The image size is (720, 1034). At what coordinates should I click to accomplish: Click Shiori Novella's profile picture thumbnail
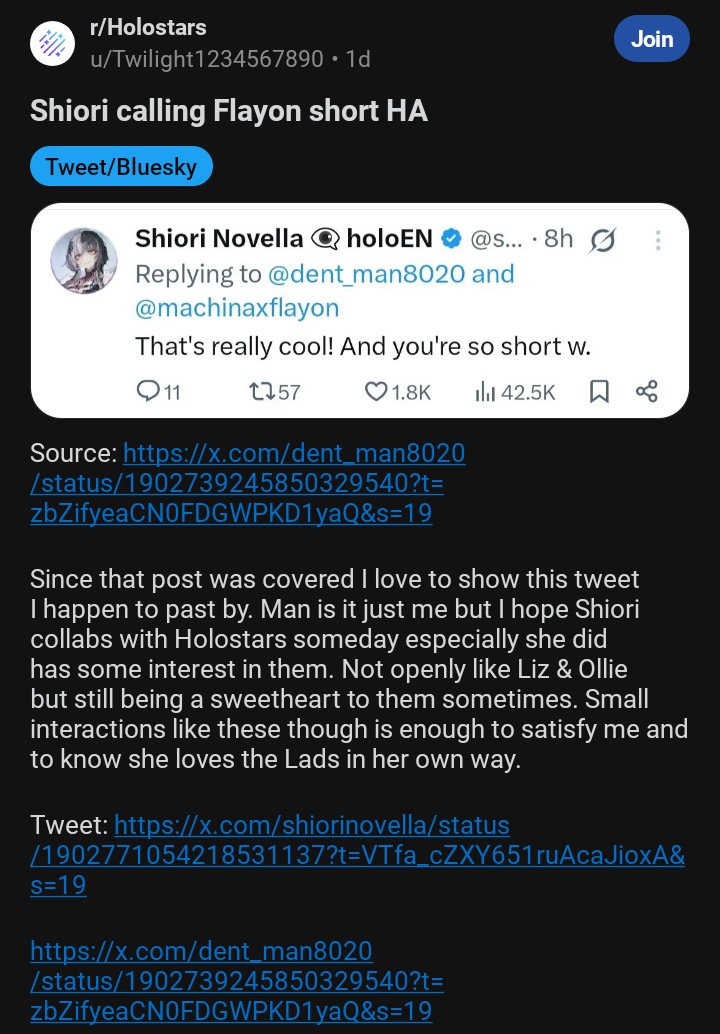pos(85,260)
